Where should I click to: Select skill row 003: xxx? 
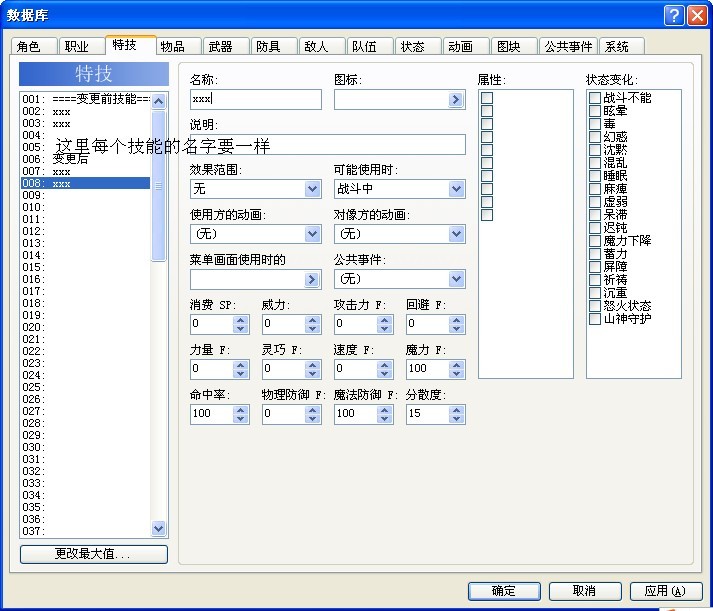(85, 124)
